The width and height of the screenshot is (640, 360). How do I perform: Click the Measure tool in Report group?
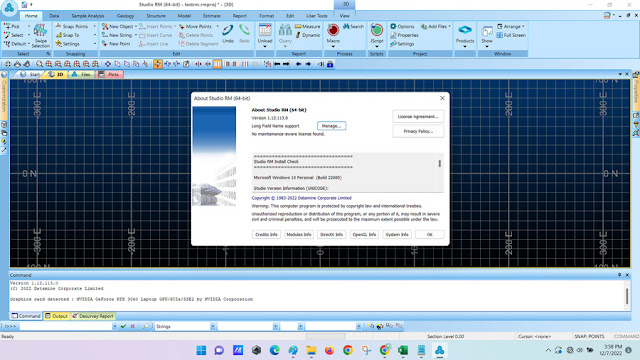click(x=307, y=26)
